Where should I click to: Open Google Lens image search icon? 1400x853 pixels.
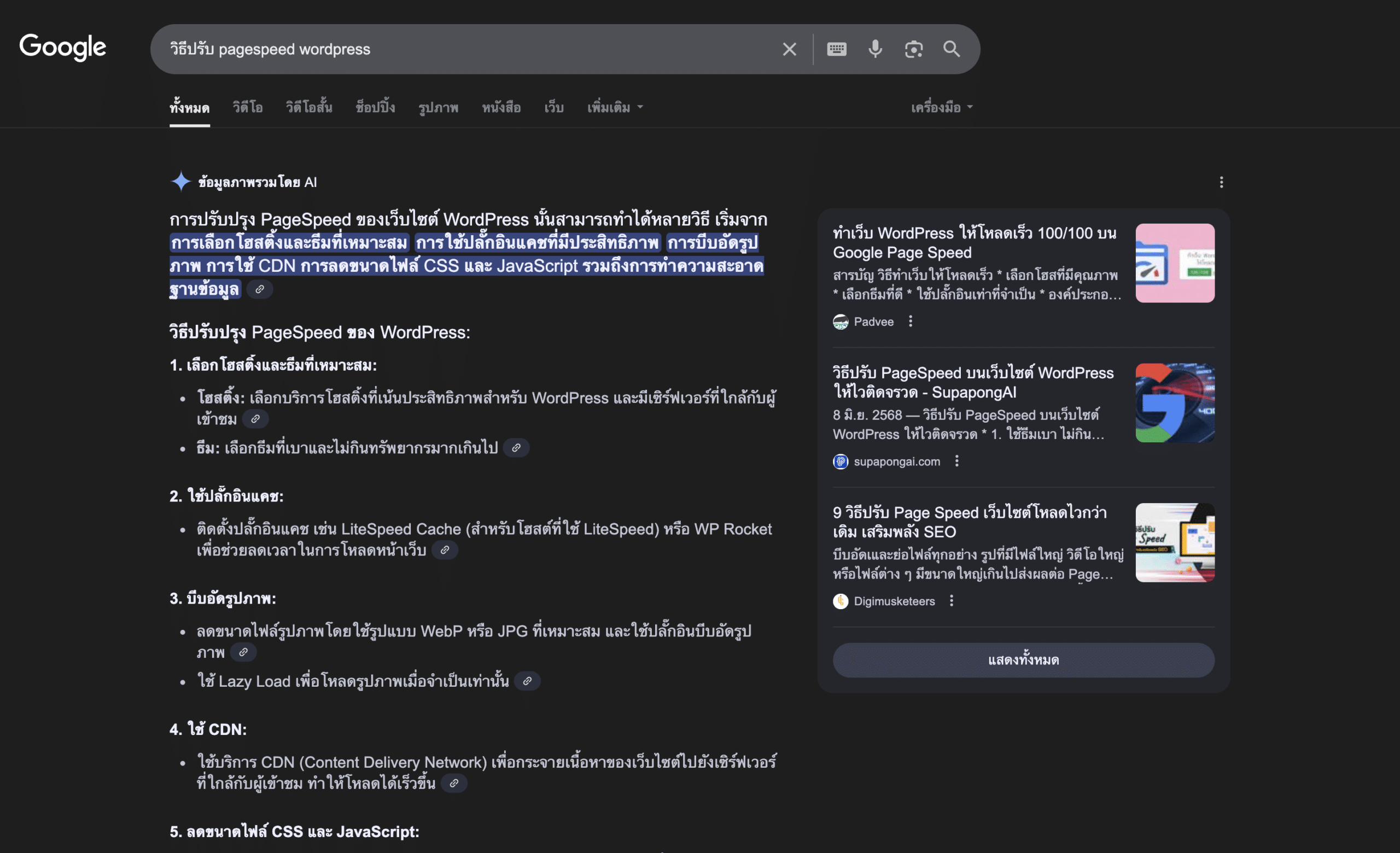click(x=914, y=49)
